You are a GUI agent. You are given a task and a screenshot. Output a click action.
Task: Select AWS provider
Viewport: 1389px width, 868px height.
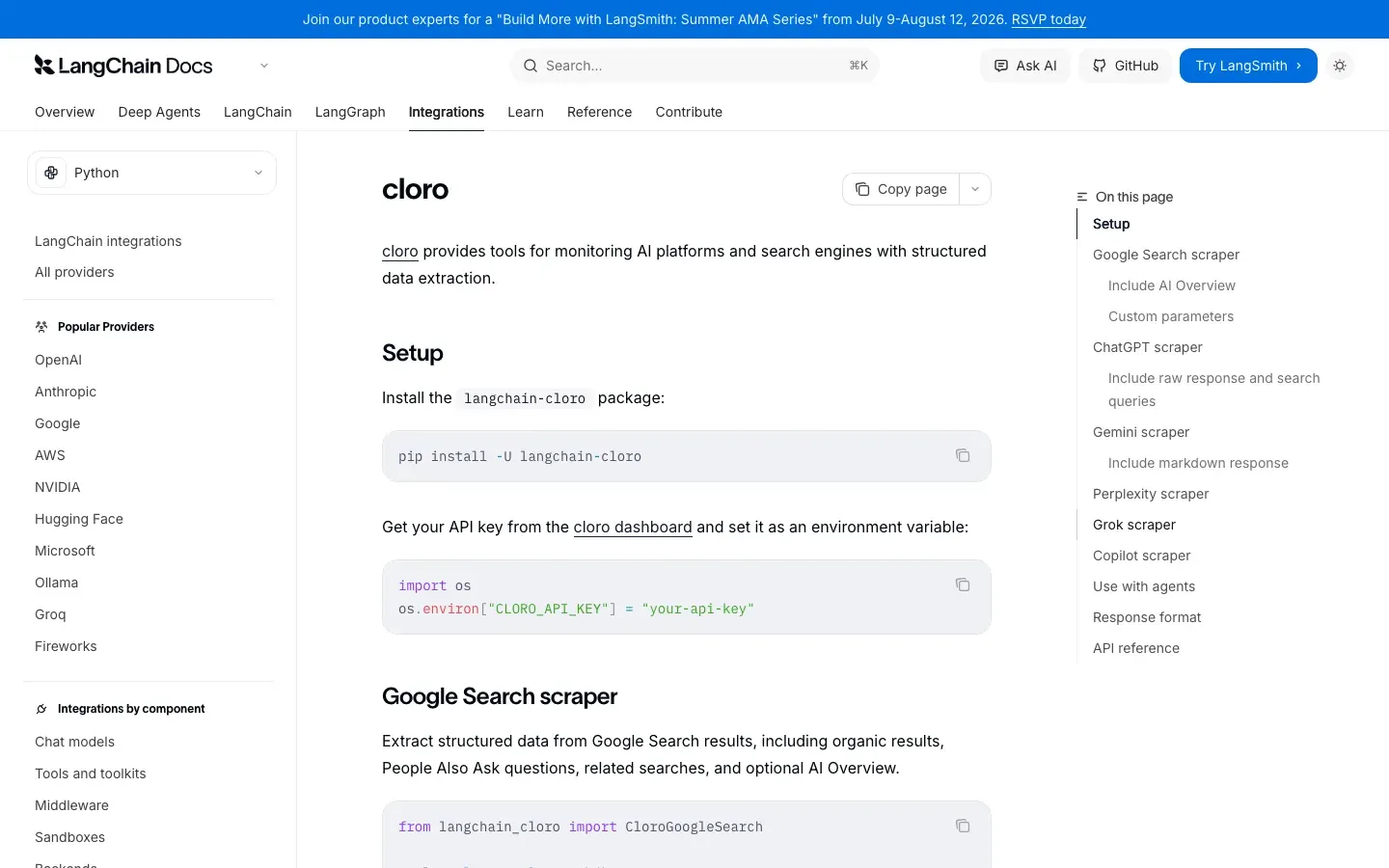click(50, 455)
